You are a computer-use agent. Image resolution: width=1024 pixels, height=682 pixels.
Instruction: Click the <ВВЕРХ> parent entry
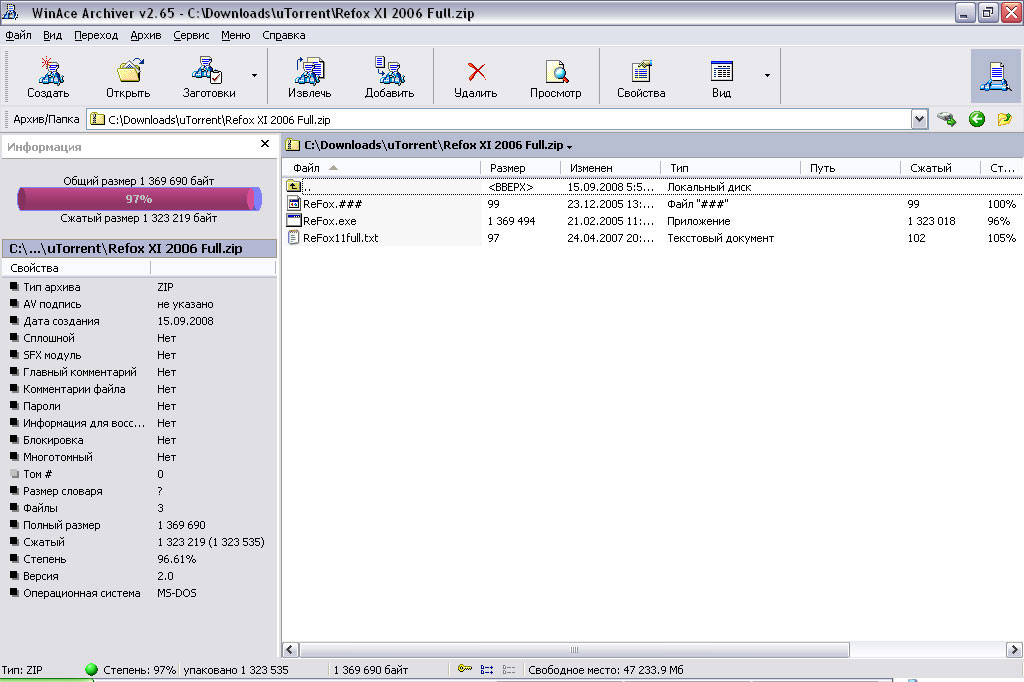coord(511,187)
